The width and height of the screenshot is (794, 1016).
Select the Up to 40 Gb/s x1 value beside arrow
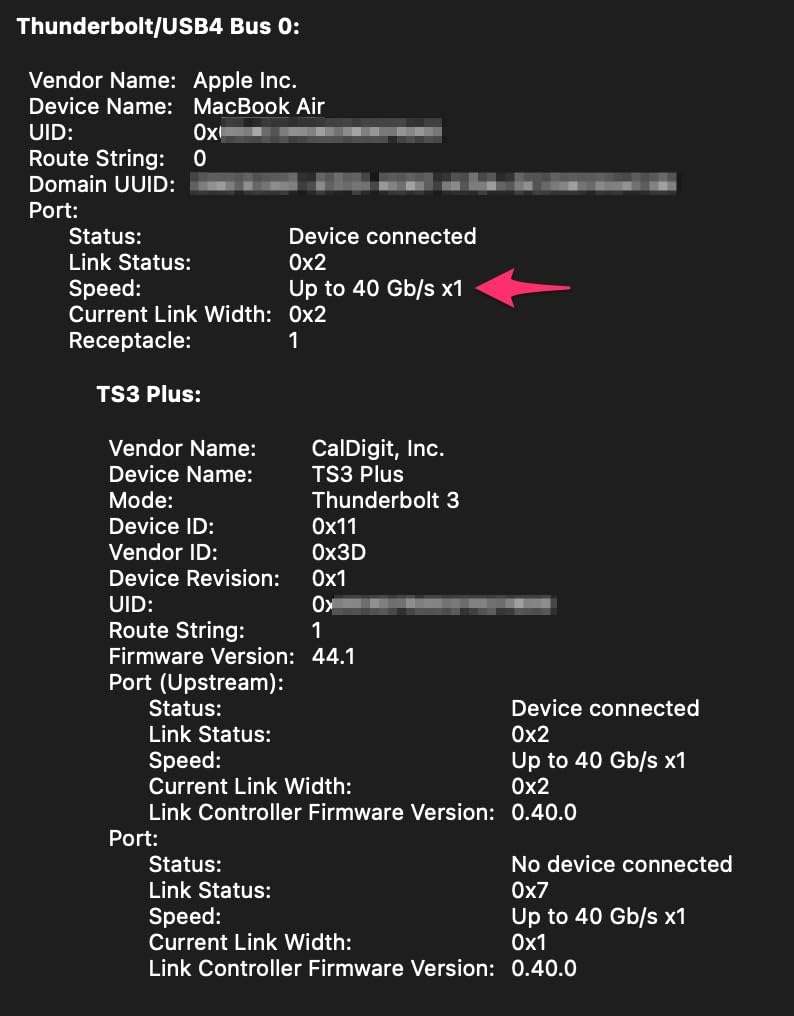click(376, 288)
